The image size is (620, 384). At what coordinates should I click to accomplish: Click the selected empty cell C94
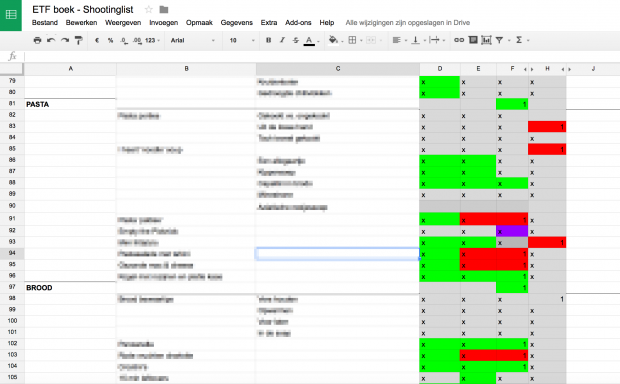click(338, 254)
